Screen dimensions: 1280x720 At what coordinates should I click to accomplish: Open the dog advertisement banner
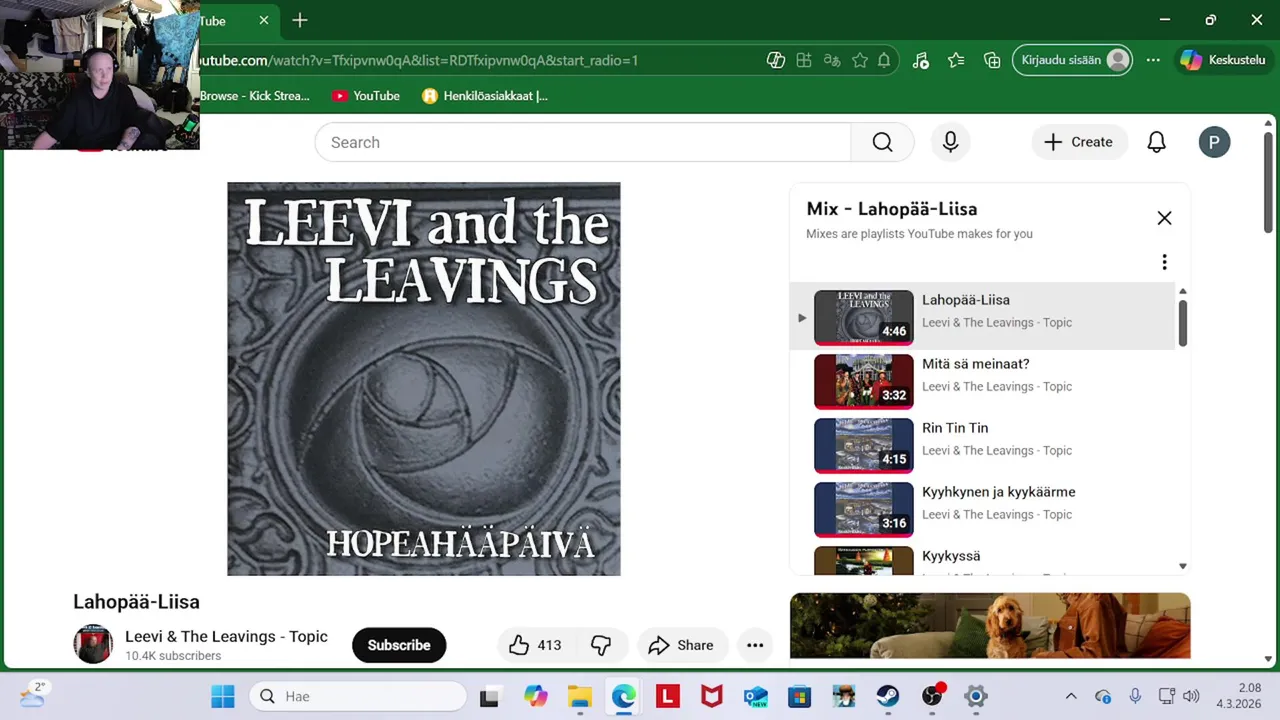(990, 626)
